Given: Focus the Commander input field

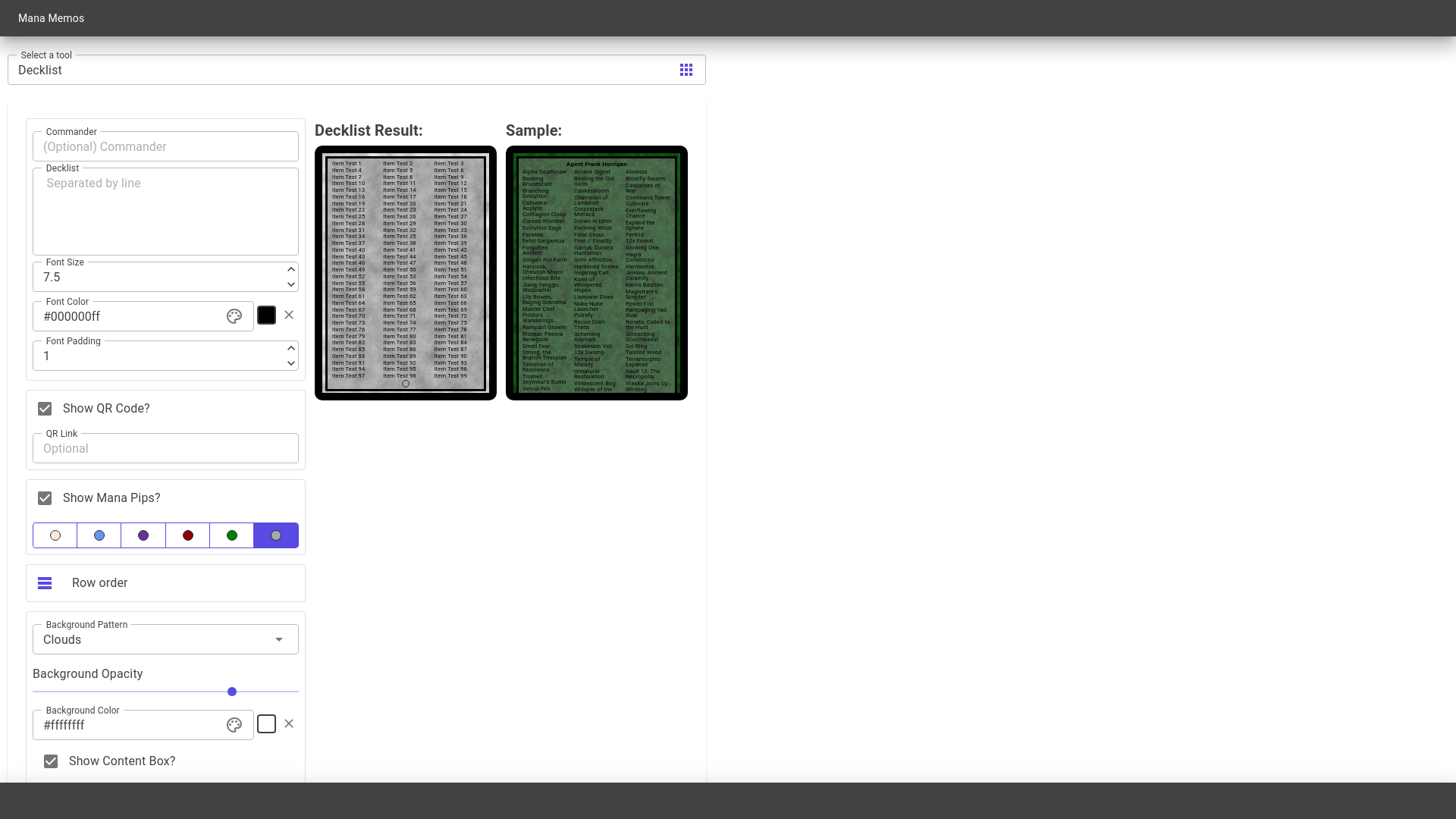Looking at the screenshot, I should pyautogui.click(x=165, y=146).
